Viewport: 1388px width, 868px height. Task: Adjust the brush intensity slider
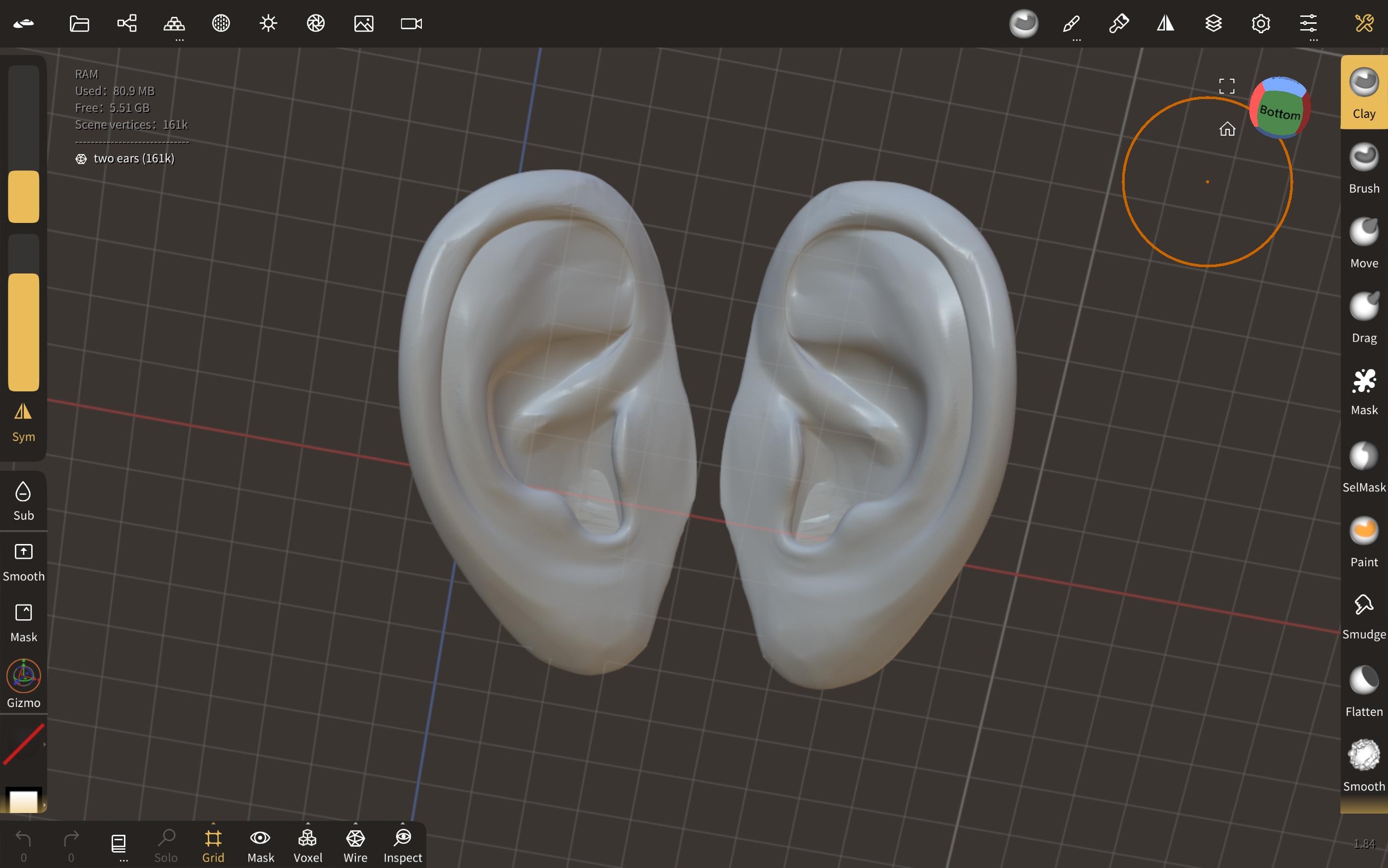23,312
